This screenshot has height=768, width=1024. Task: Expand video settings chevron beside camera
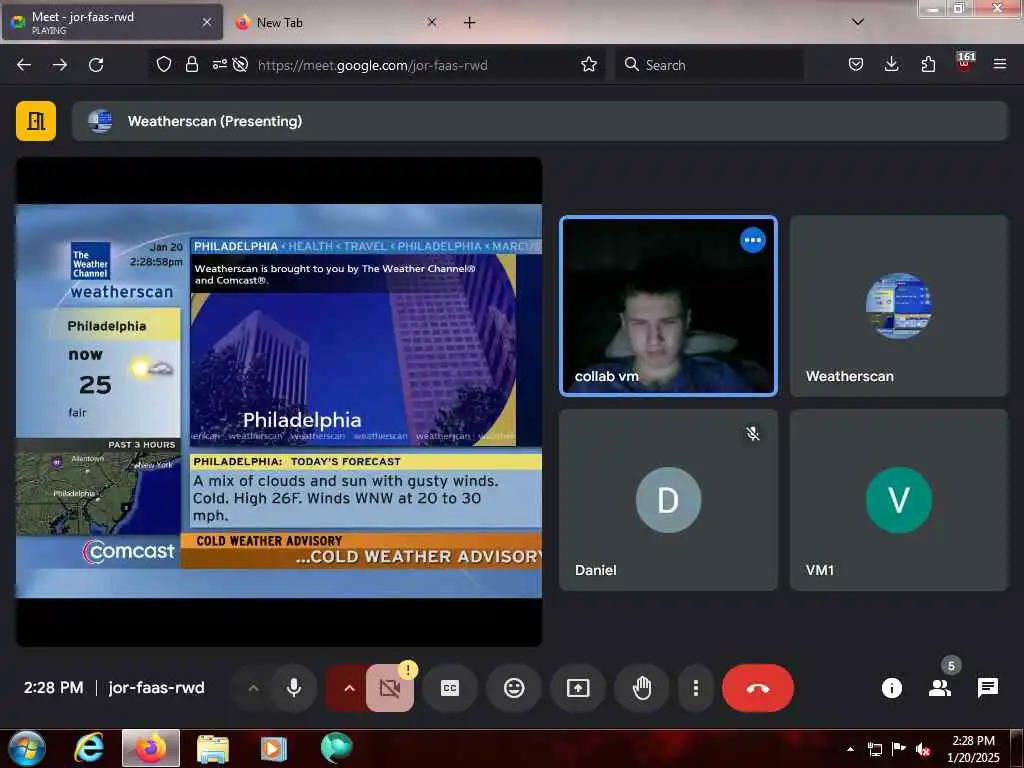click(x=349, y=688)
